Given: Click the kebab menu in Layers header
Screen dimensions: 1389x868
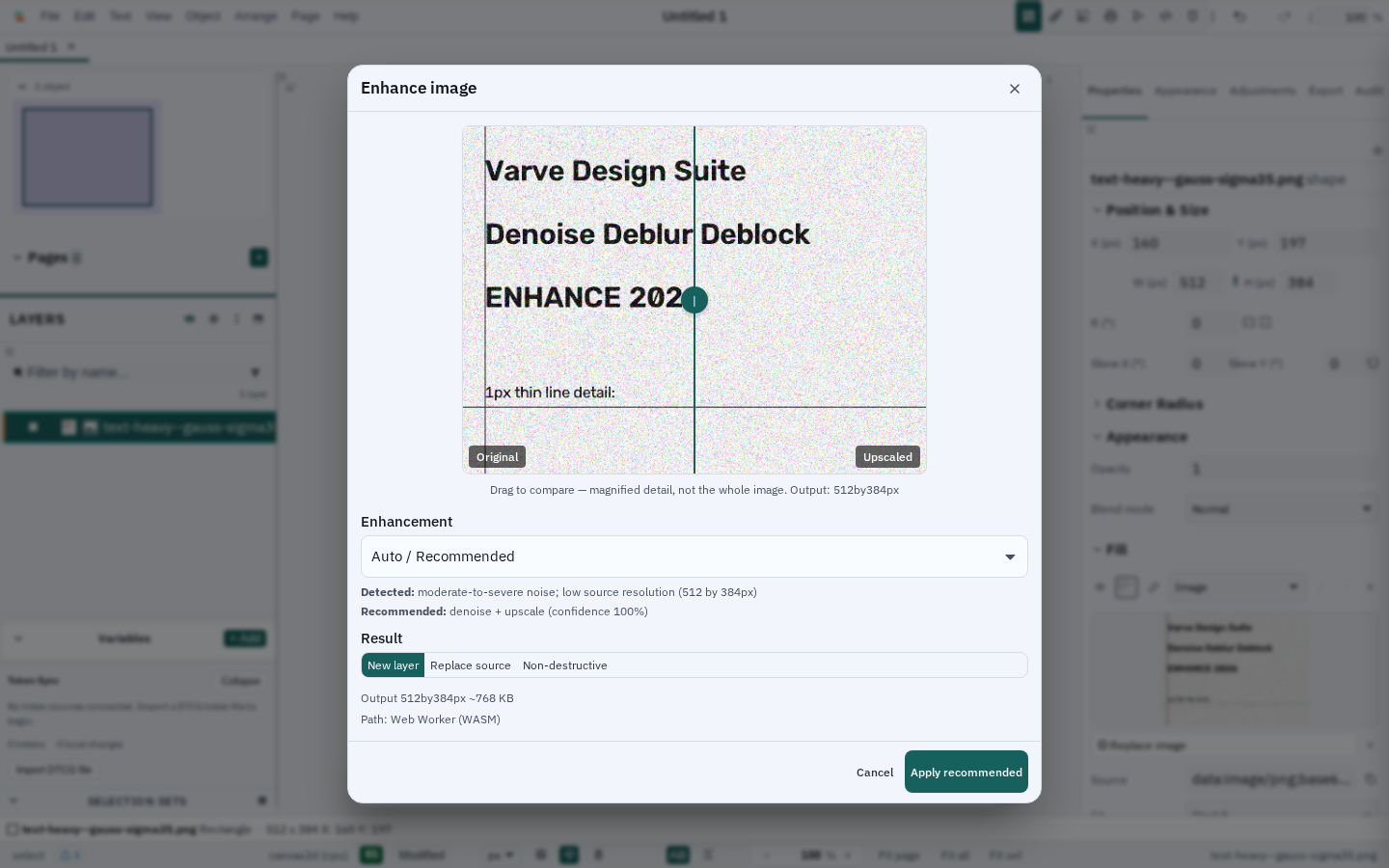Looking at the screenshot, I should click(237, 319).
